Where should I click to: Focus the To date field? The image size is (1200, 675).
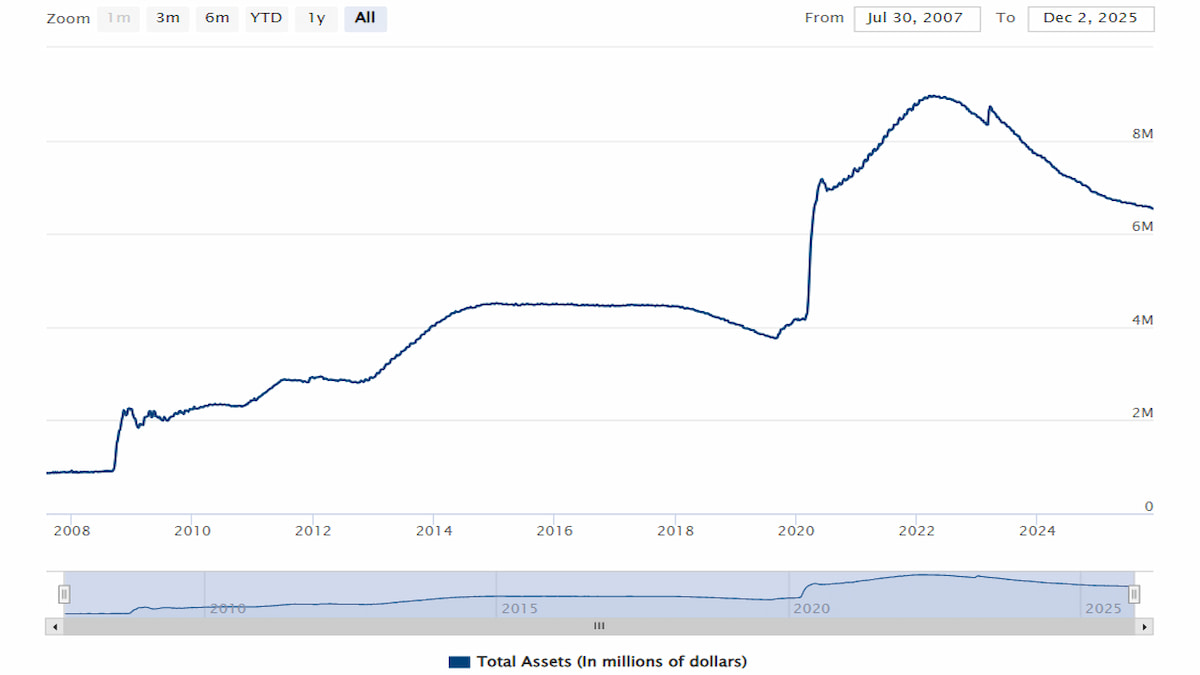[1090, 18]
